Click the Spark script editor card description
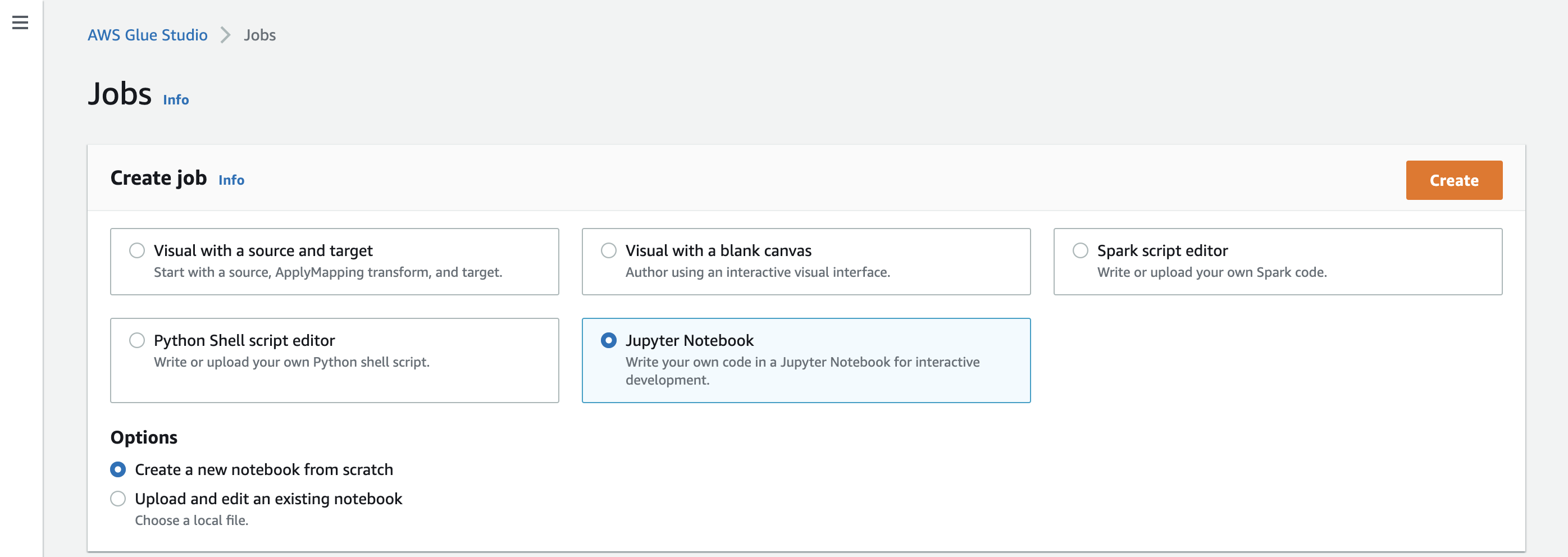The width and height of the screenshot is (1568, 557). pos(1211,272)
